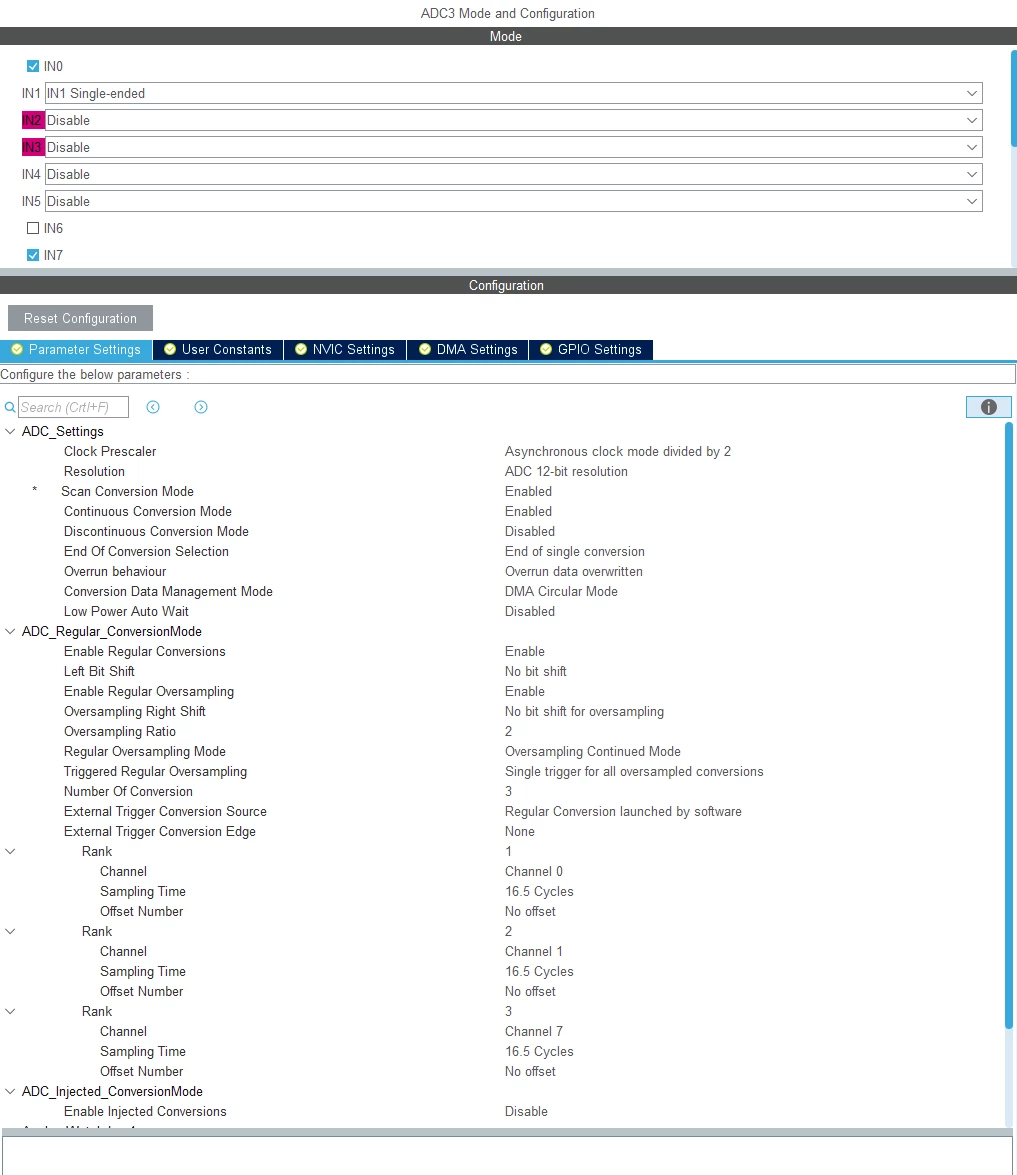Select Oversampling Continued Mode value

pos(593,752)
